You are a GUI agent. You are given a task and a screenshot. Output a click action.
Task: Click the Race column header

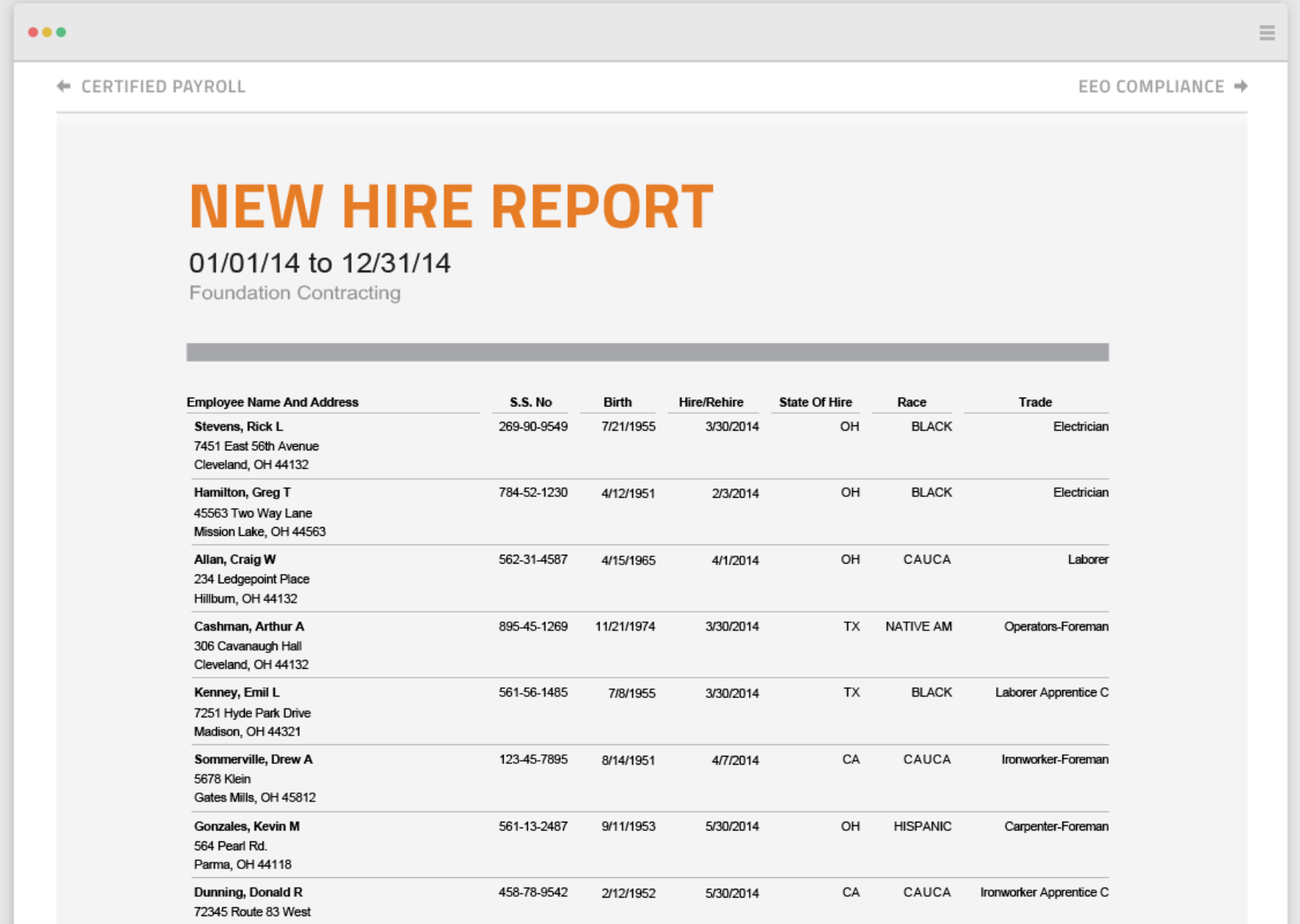tap(912, 402)
